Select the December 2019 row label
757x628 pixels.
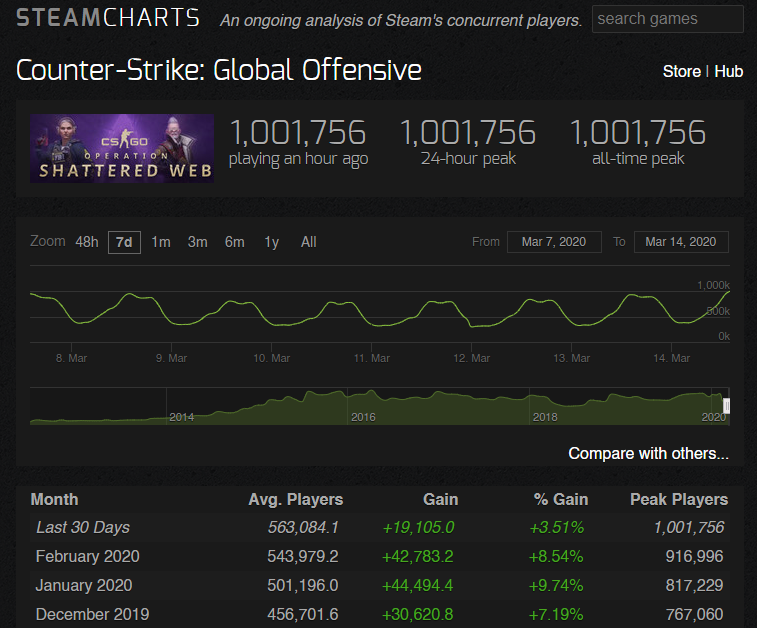click(92, 614)
